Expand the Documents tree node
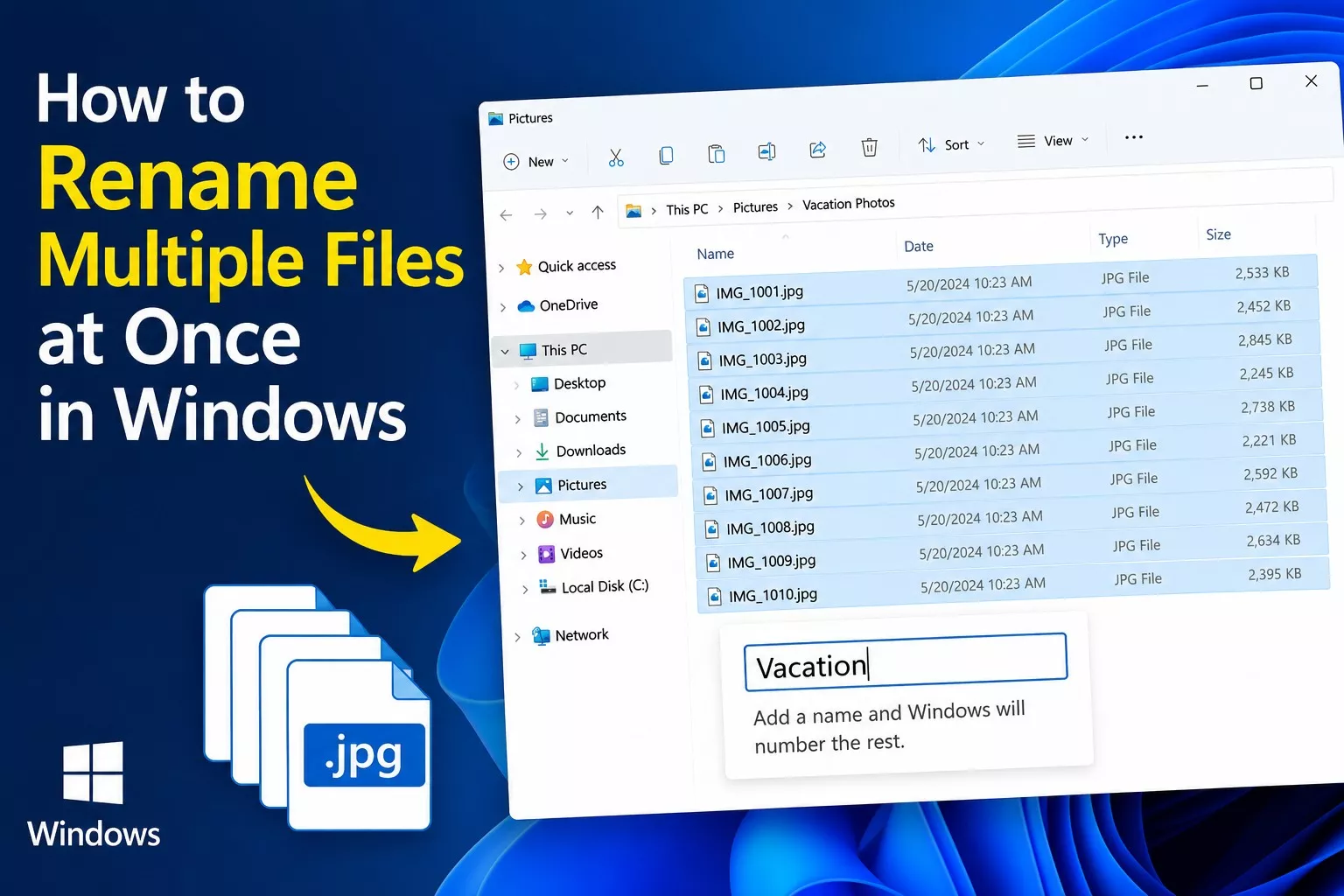This screenshot has height=896, width=1344. pyautogui.click(x=517, y=419)
